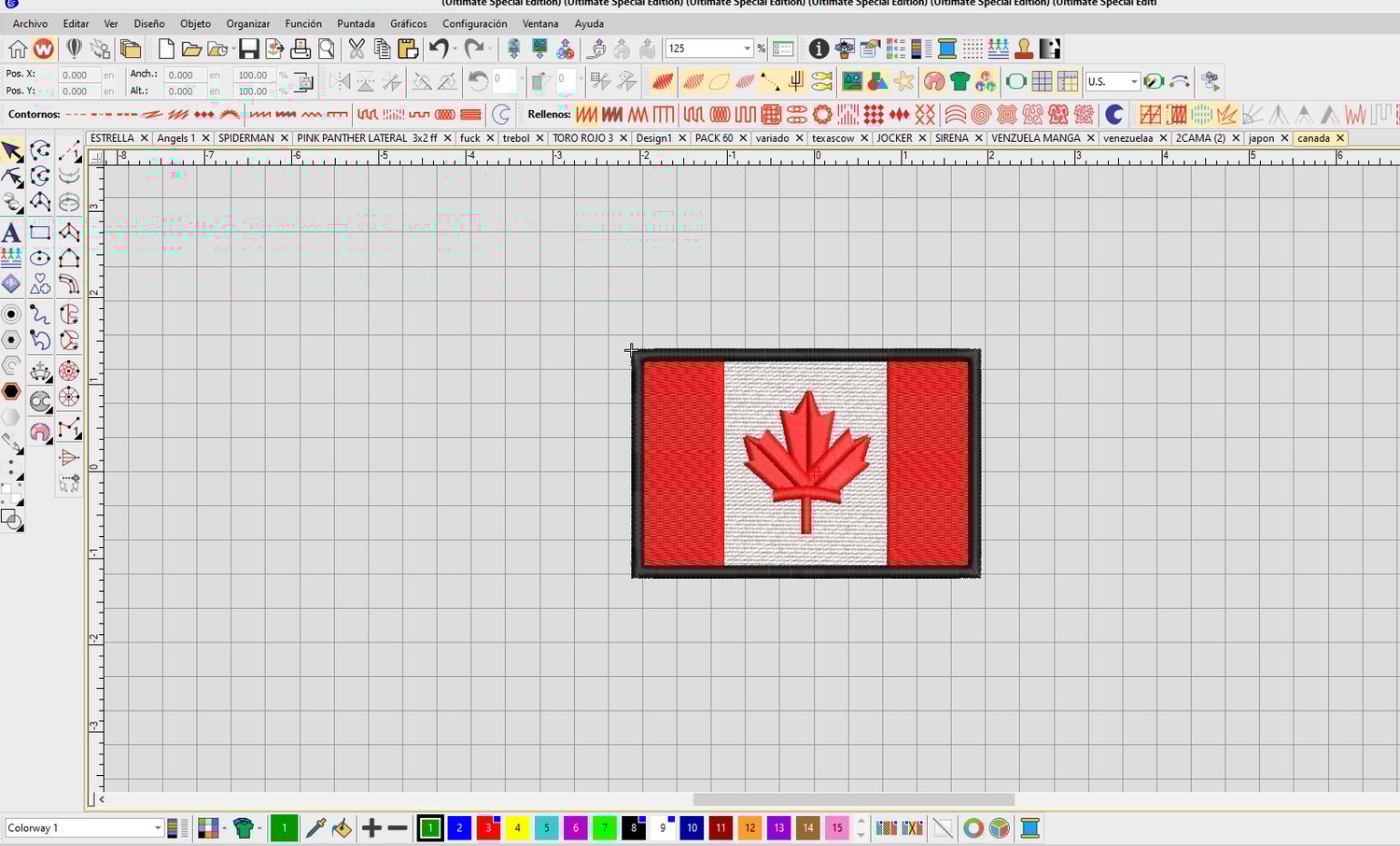Click the horizontal scrollbar thumb
Screen dimensions: 1400x846
click(x=853, y=799)
